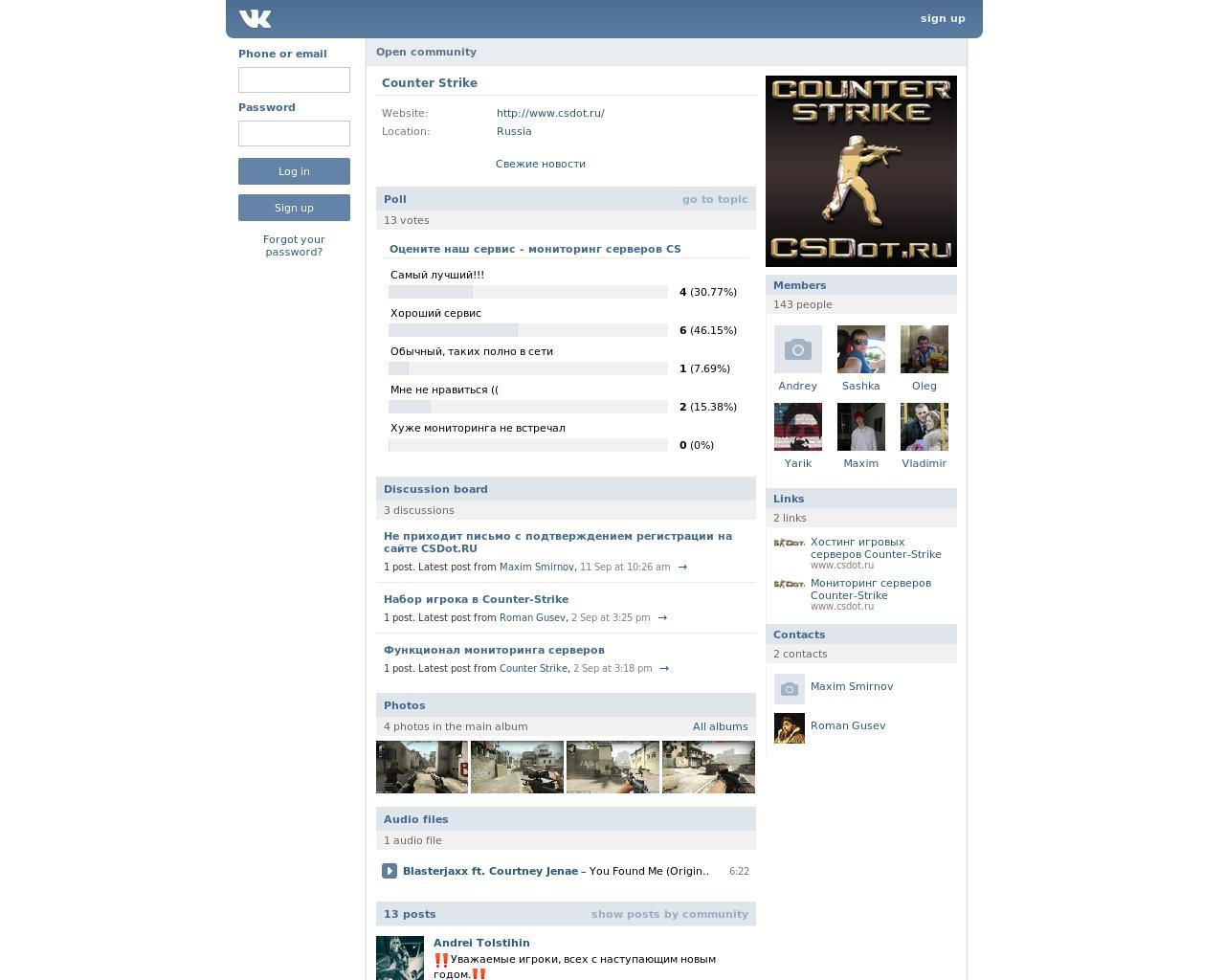Open the third album photo thumbnail
Viewport: 1225px width, 980px height.
612,767
